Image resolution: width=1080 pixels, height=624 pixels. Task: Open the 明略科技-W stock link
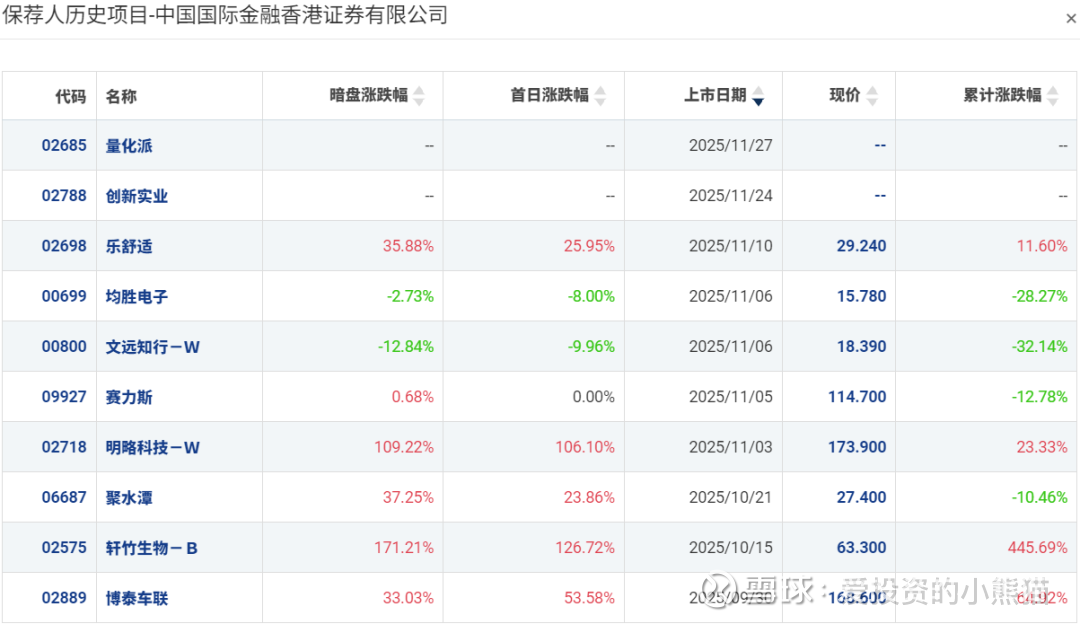click(x=152, y=448)
